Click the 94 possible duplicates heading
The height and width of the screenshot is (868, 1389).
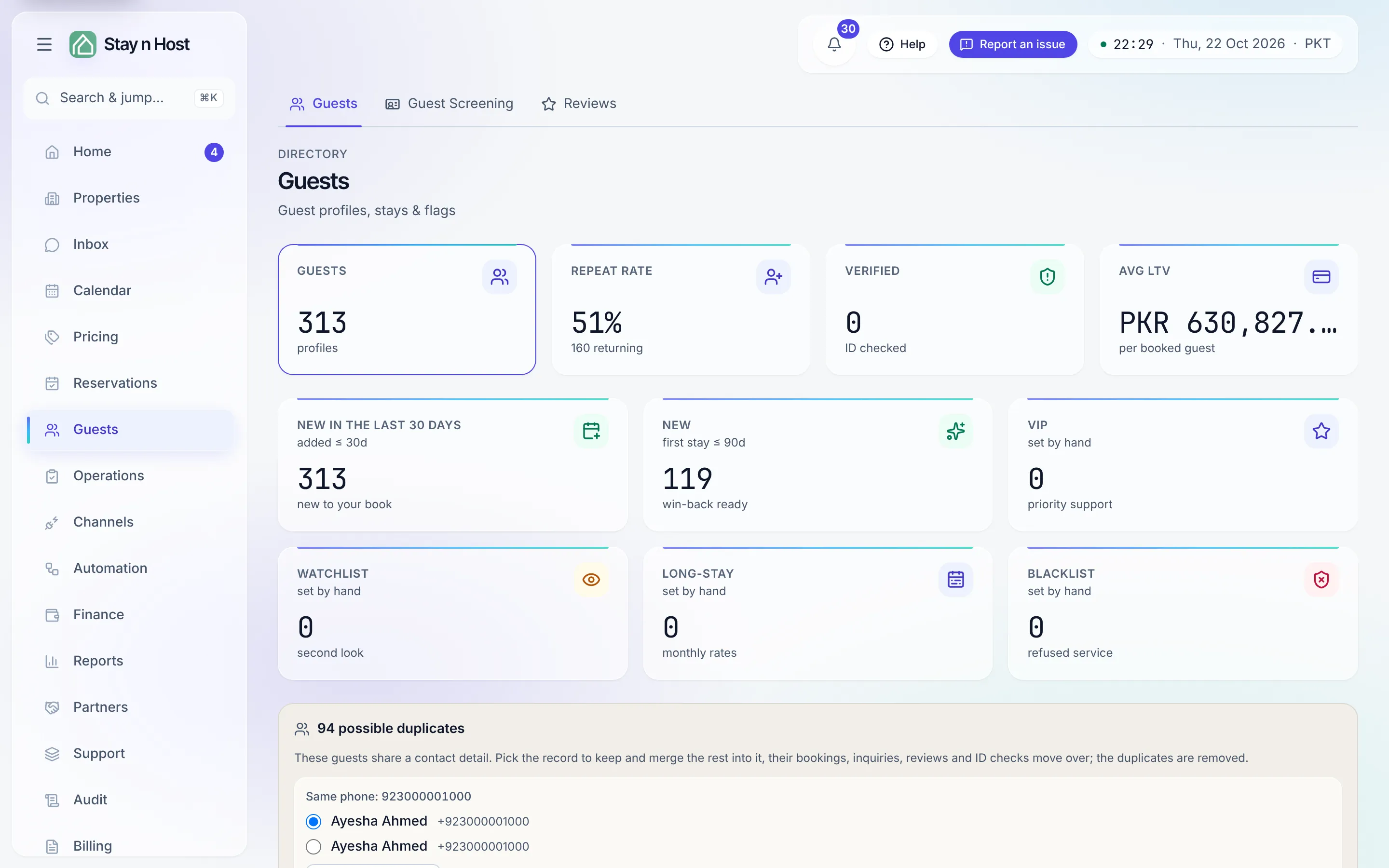(391, 729)
